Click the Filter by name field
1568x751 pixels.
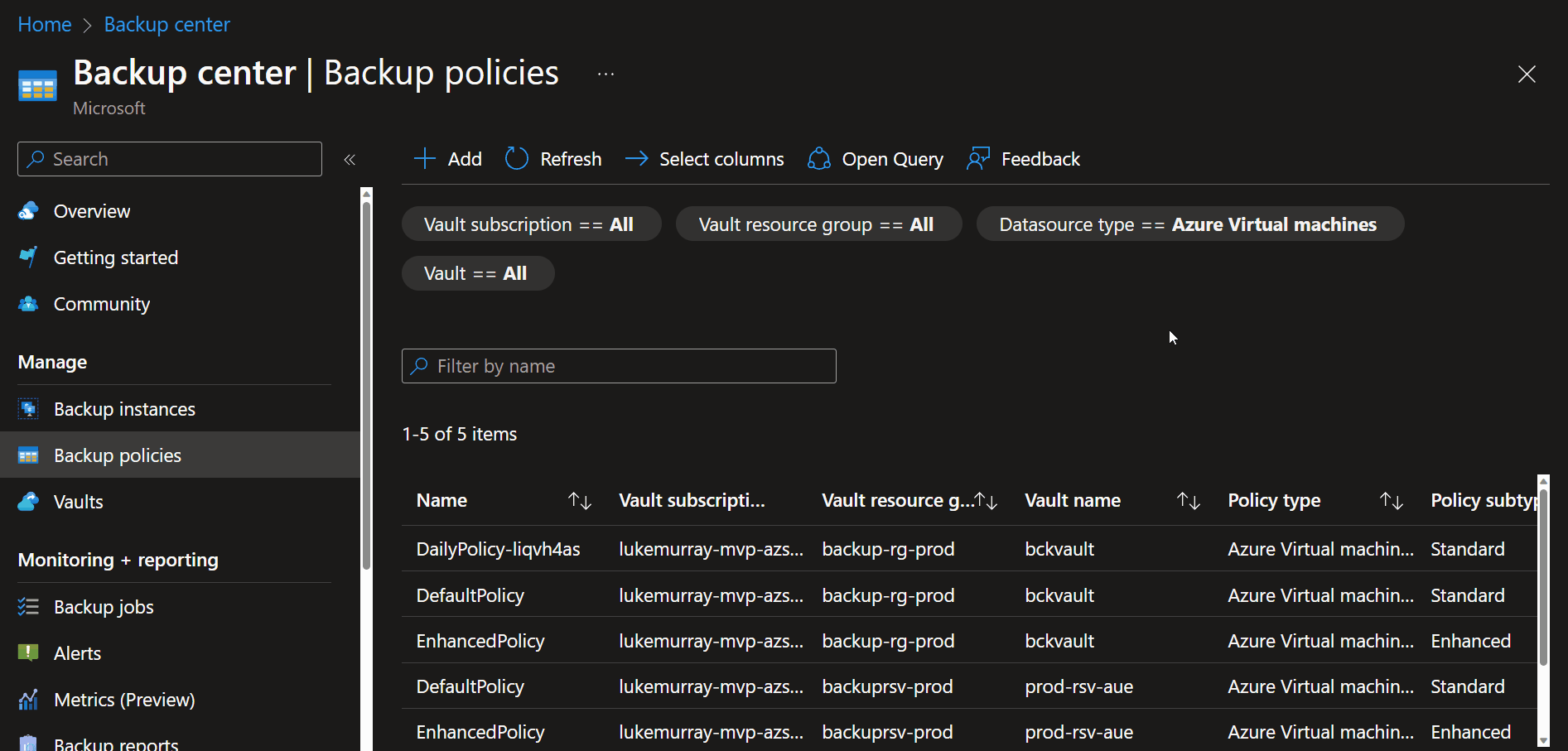(x=619, y=366)
